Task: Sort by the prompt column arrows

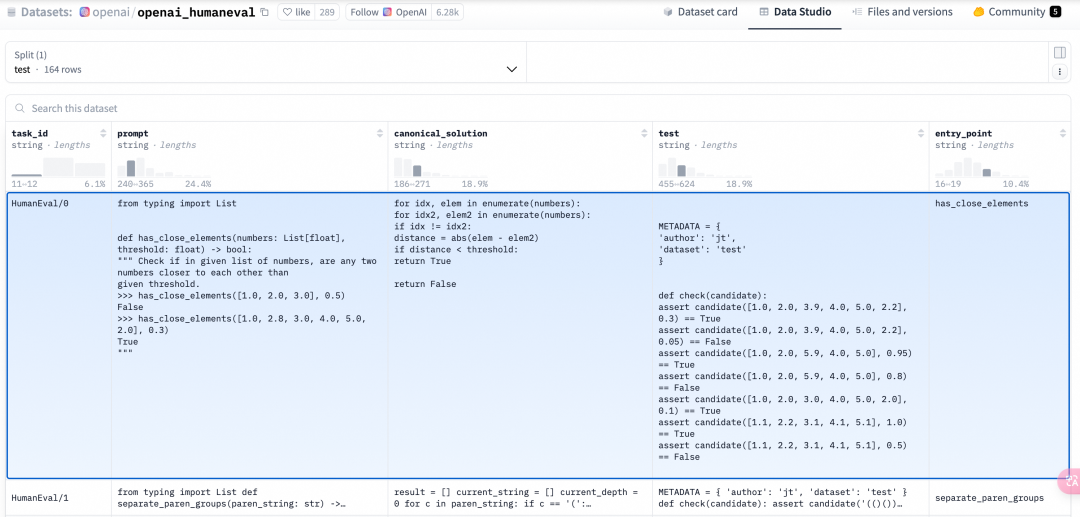Action: click(379, 133)
